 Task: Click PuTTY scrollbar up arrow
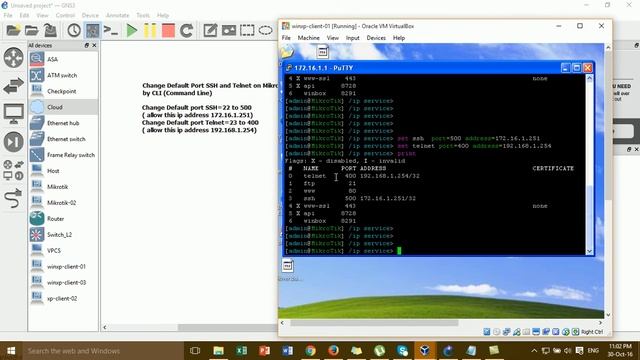[589, 78]
